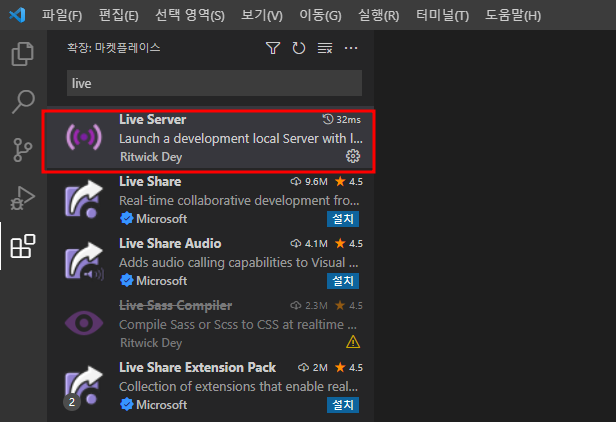The width and height of the screenshot is (616, 422).
Task: Select the Live Share Extension Pack title
Action: [197, 368]
